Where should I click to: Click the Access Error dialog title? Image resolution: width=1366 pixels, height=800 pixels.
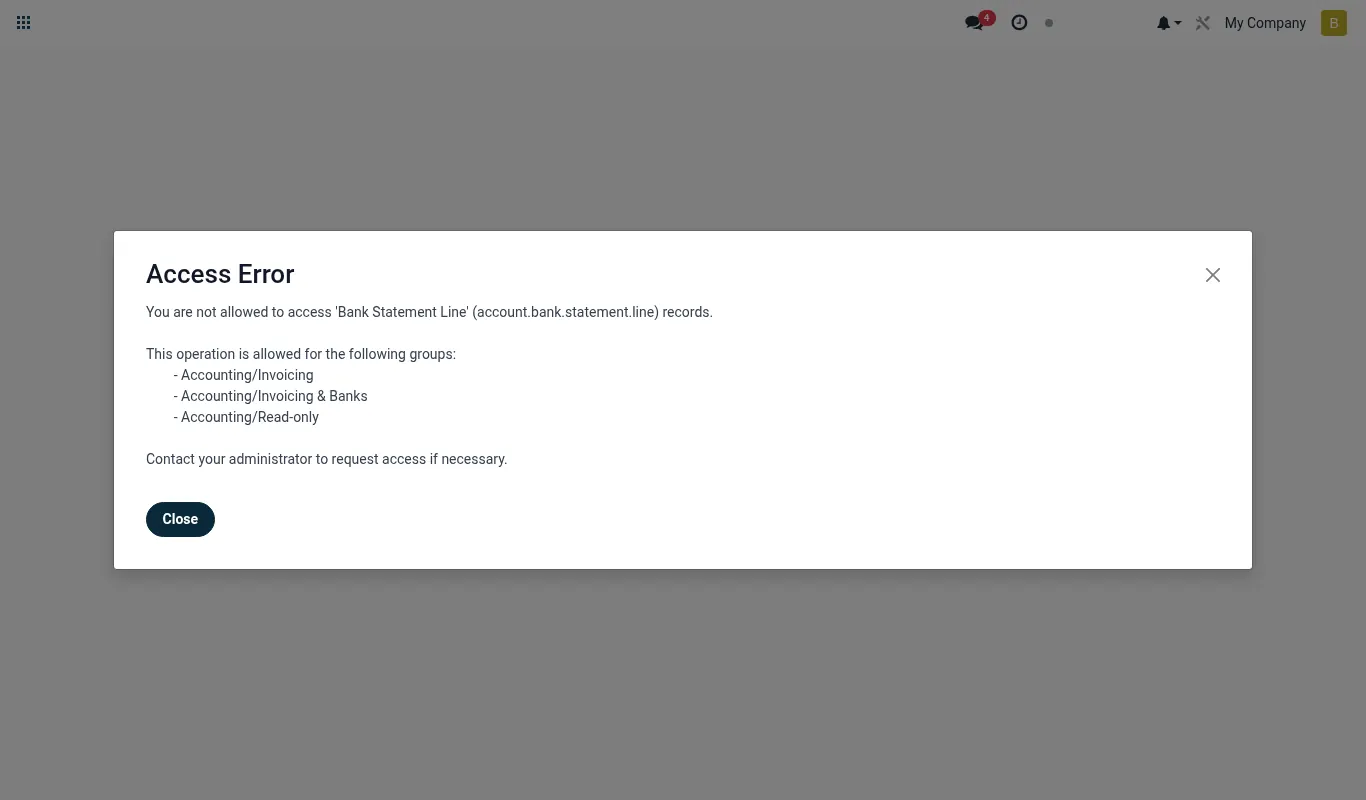click(x=220, y=274)
